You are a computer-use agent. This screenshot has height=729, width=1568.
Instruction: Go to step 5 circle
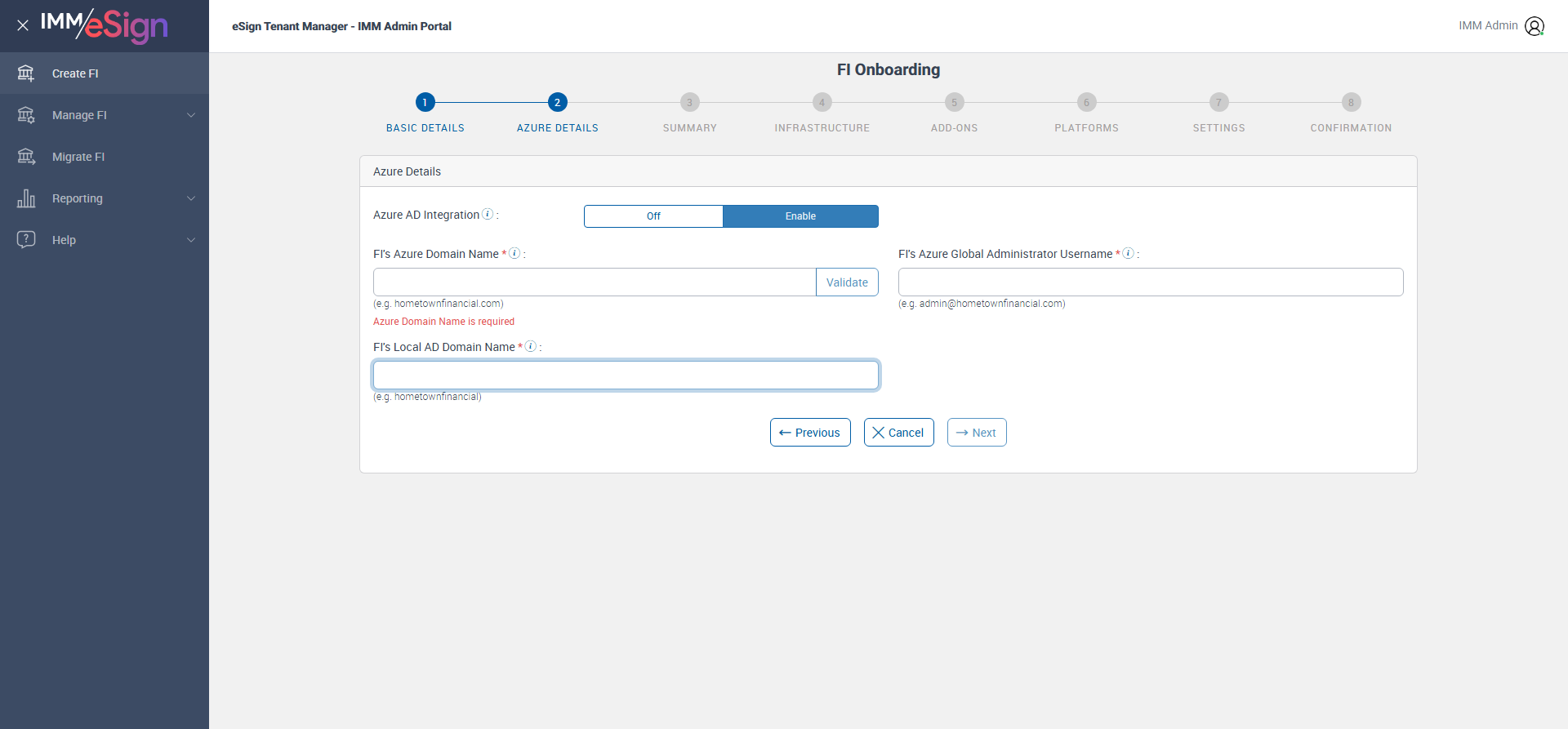click(954, 102)
